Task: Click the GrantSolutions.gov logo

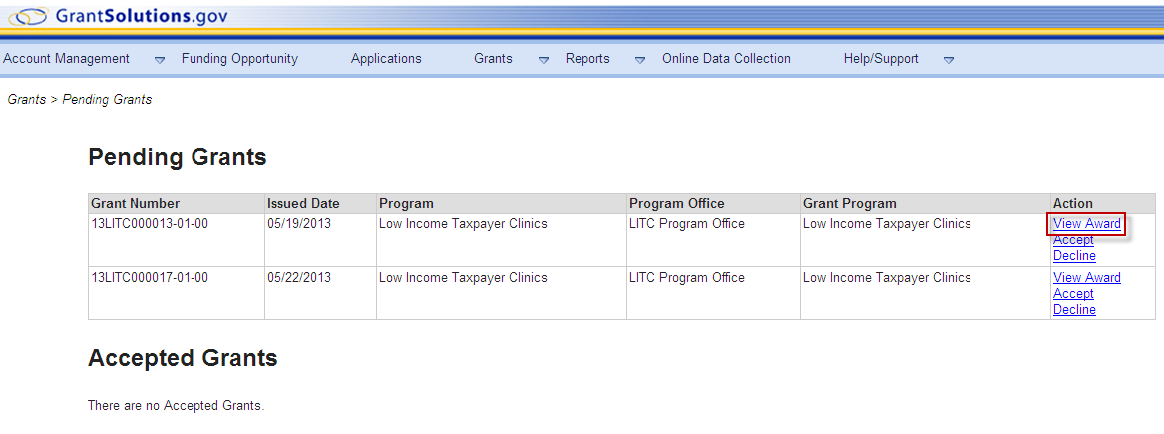Action: (118, 16)
